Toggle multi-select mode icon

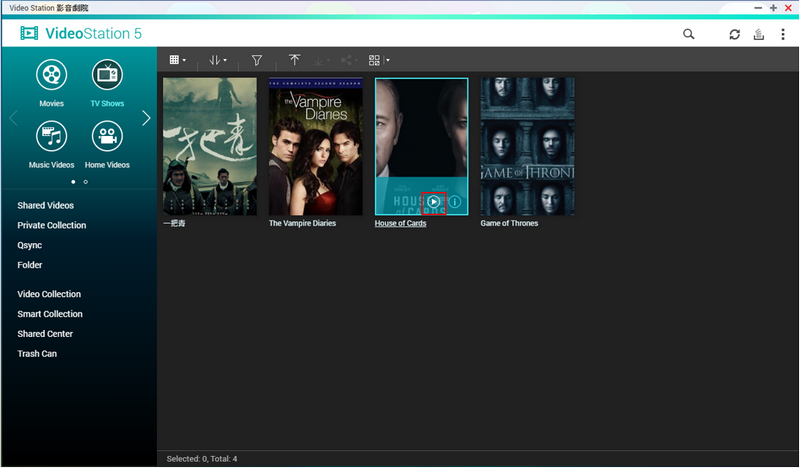coord(374,60)
